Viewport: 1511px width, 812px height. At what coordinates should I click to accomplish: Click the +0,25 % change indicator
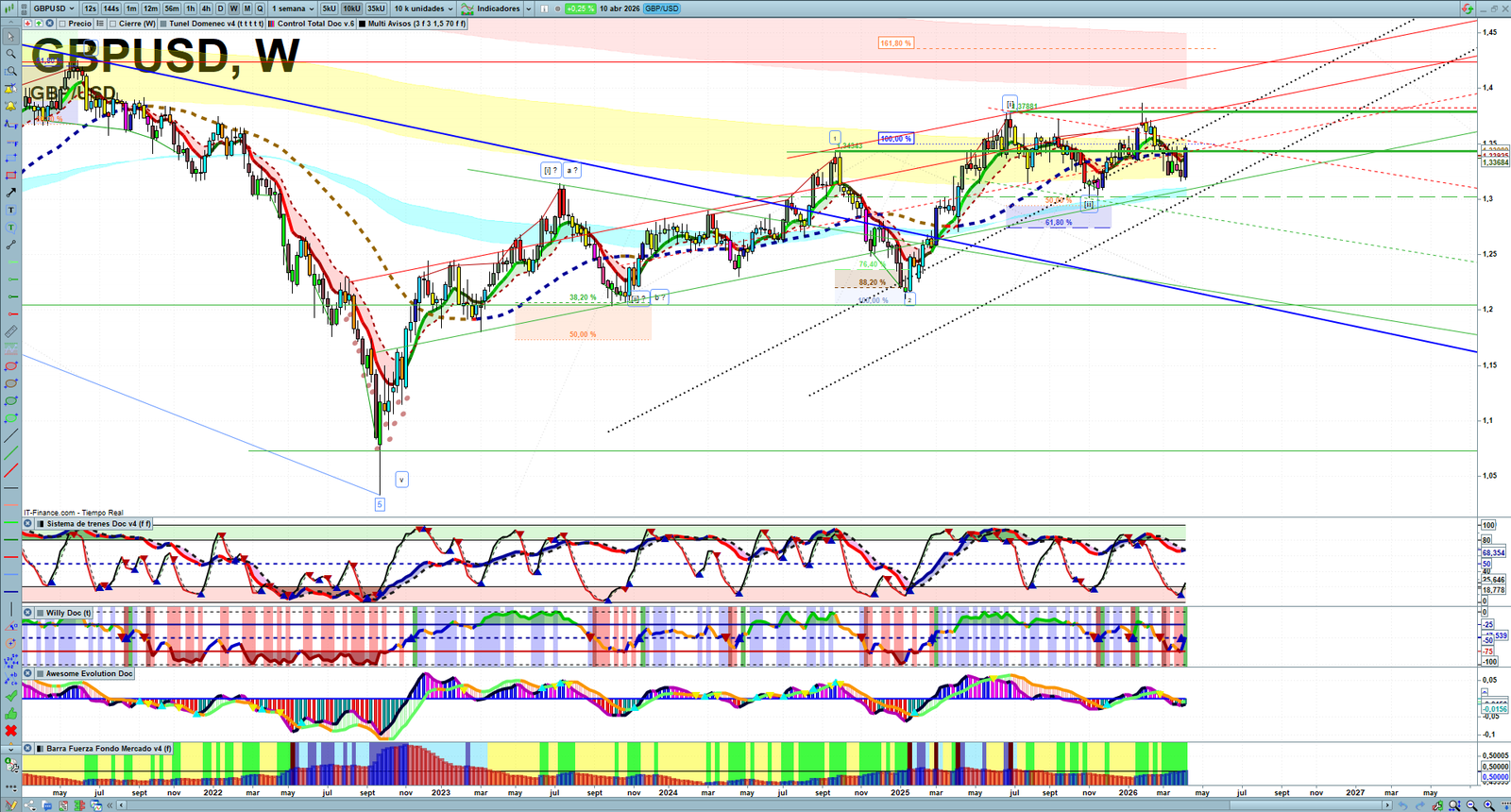click(x=580, y=8)
